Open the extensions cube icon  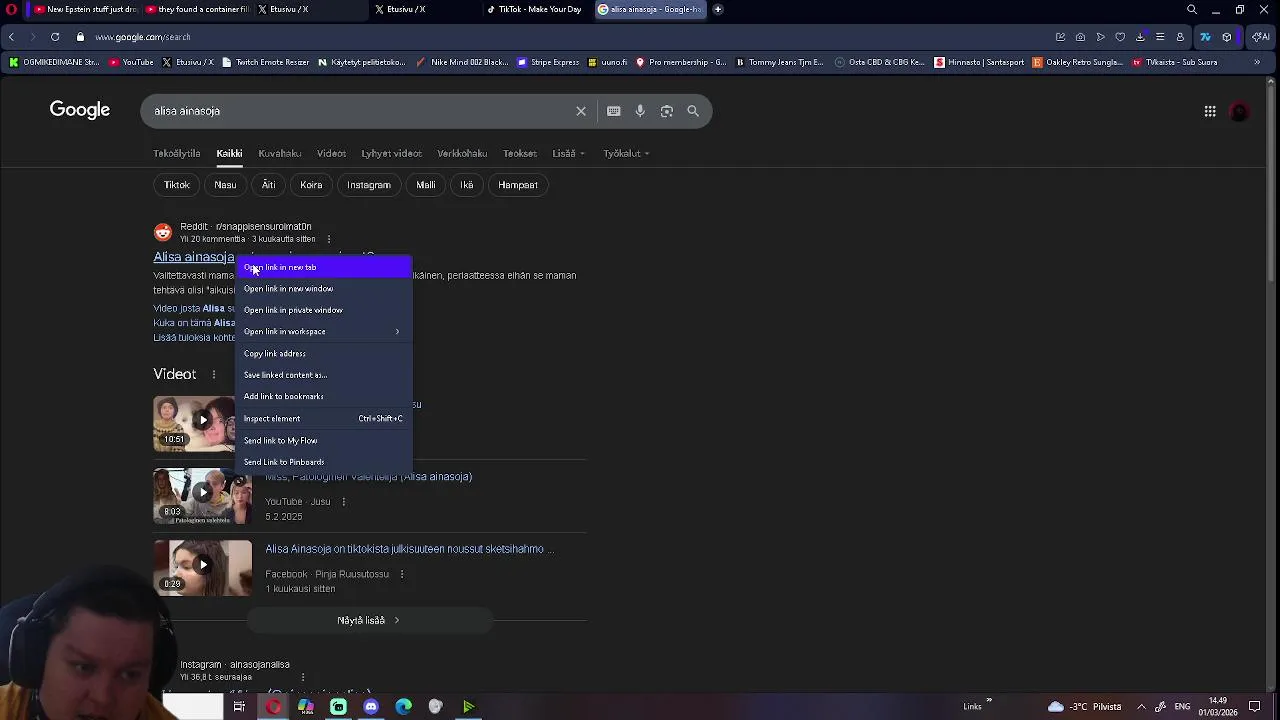point(1227,37)
